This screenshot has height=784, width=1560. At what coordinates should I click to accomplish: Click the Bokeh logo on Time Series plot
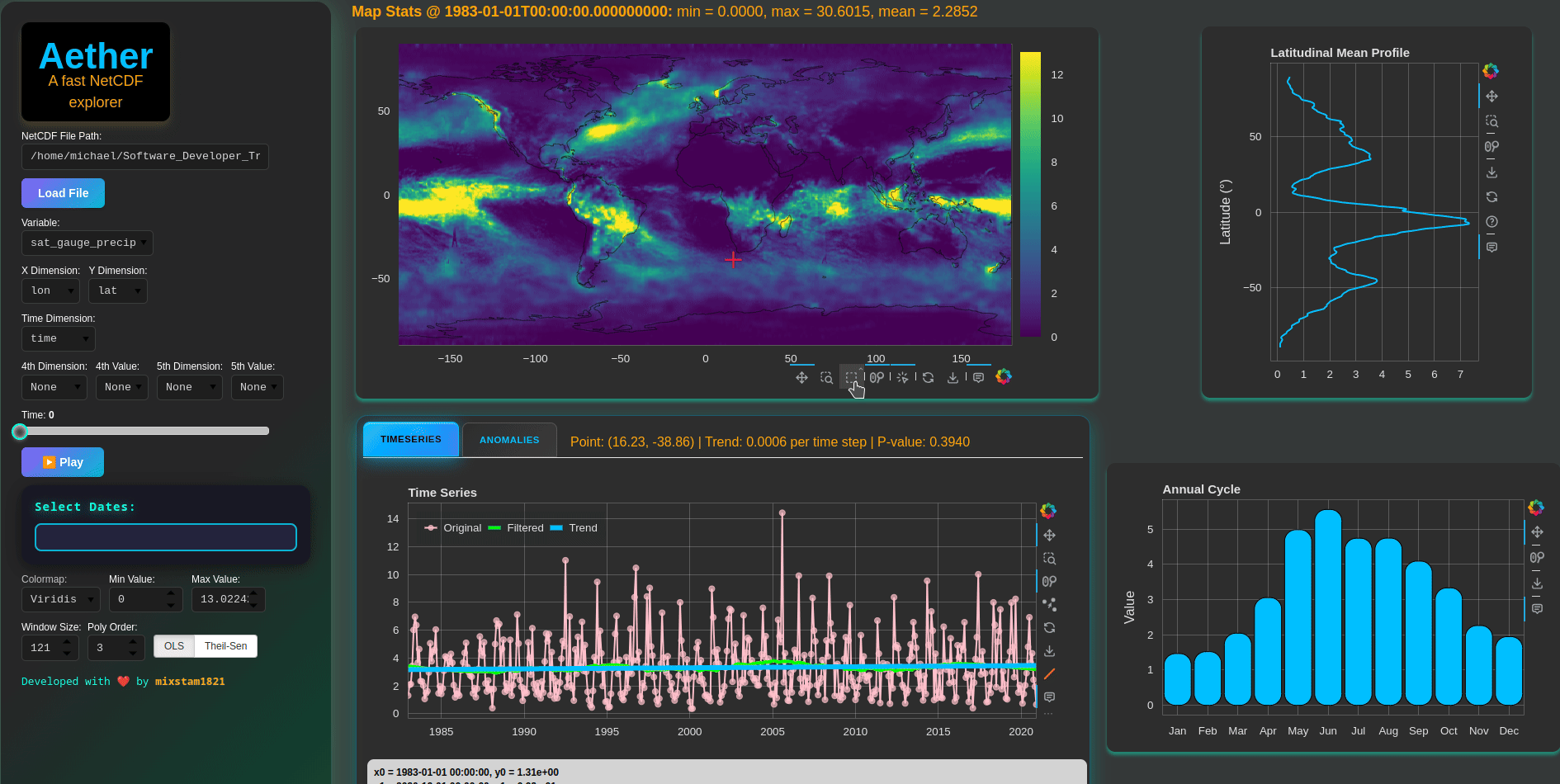pos(1048,511)
